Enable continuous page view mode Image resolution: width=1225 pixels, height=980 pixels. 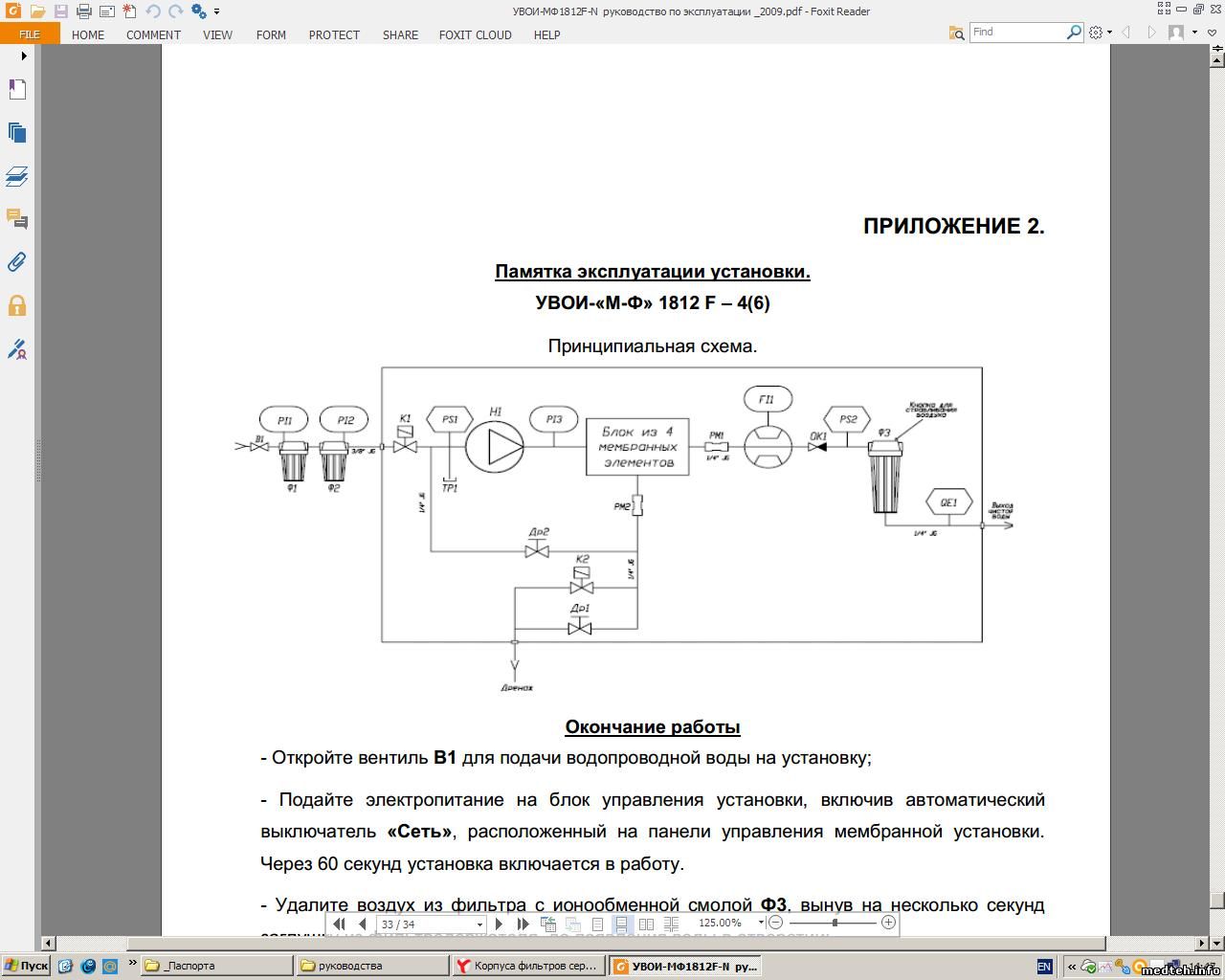point(621,924)
